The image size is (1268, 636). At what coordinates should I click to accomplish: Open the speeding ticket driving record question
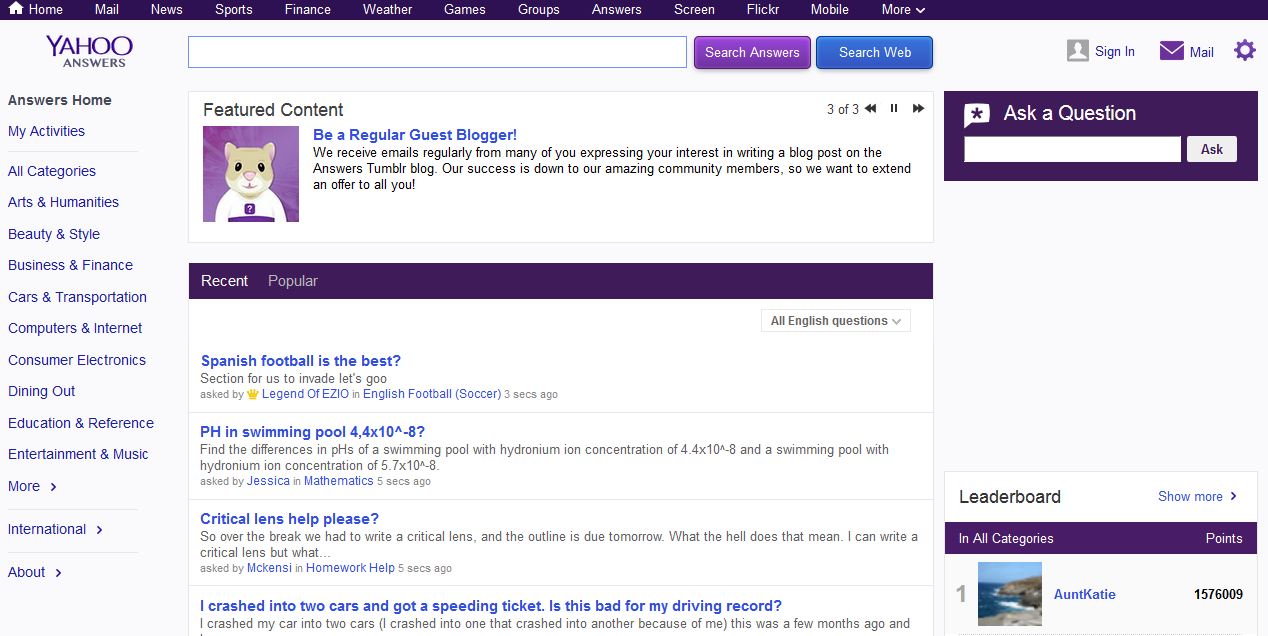491,606
